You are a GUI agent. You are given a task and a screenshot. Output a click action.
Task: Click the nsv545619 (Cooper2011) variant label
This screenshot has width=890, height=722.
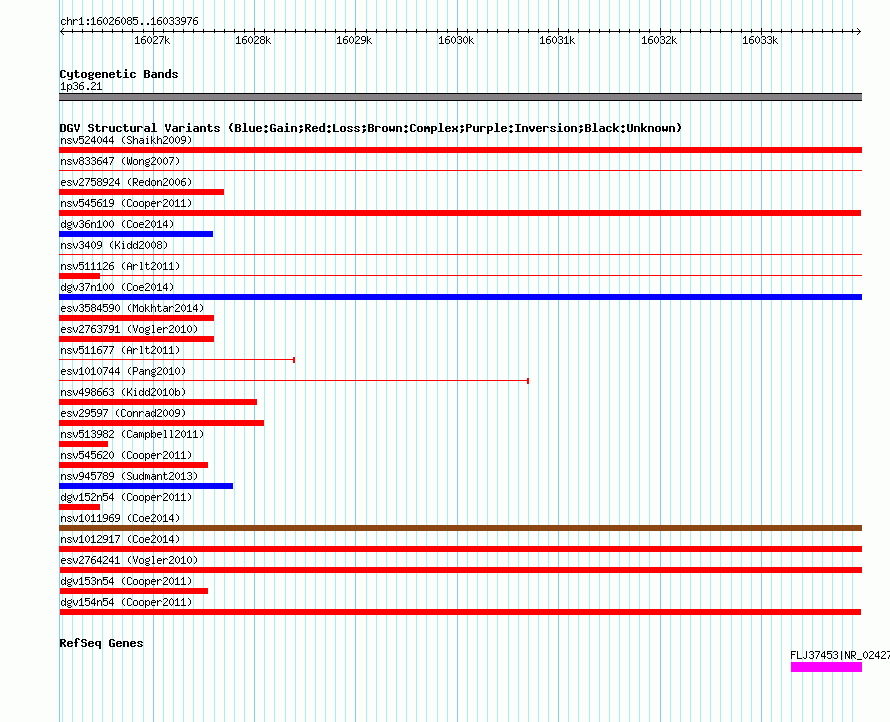126,203
